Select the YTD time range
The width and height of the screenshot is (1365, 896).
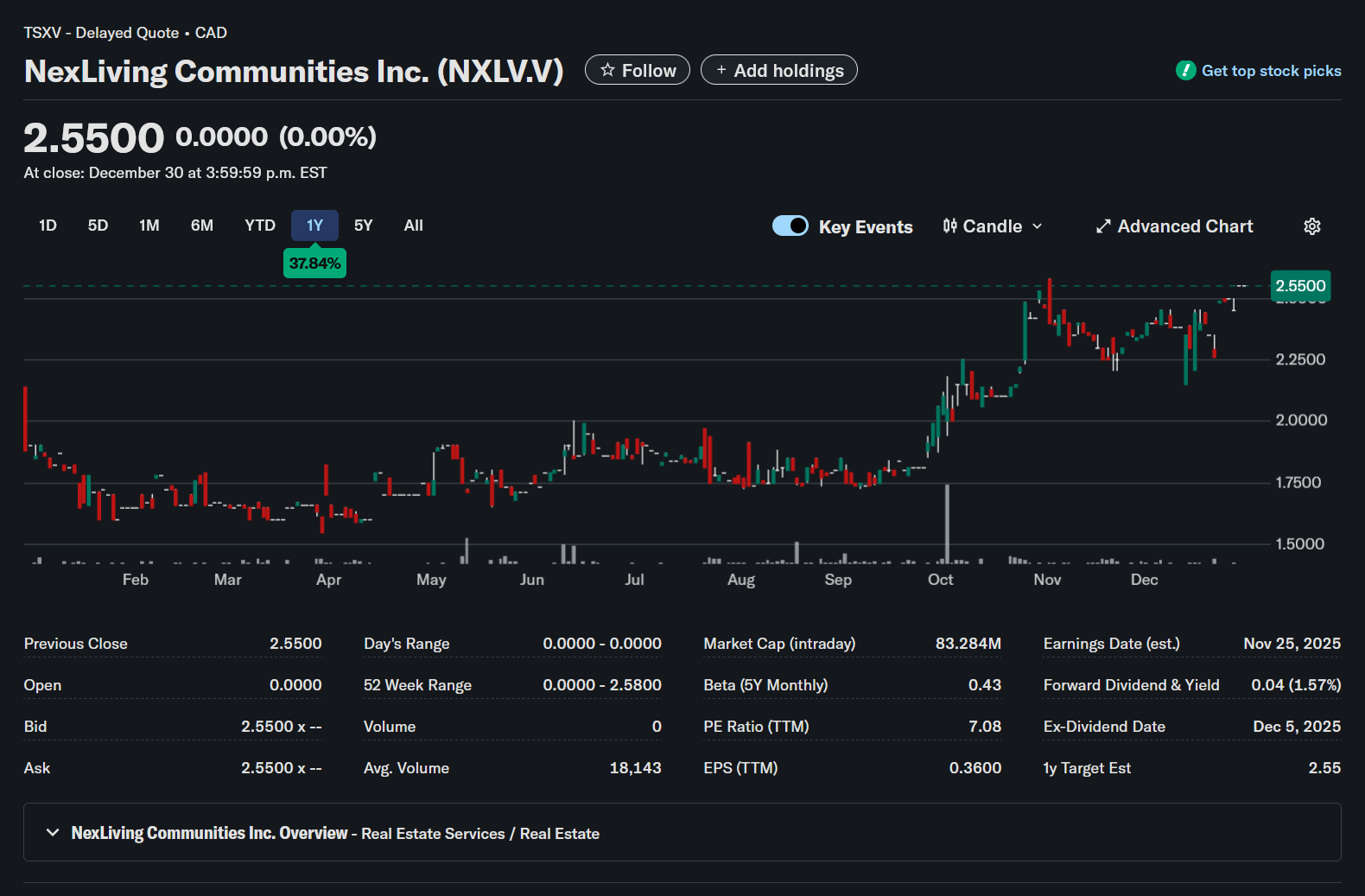coord(260,226)
